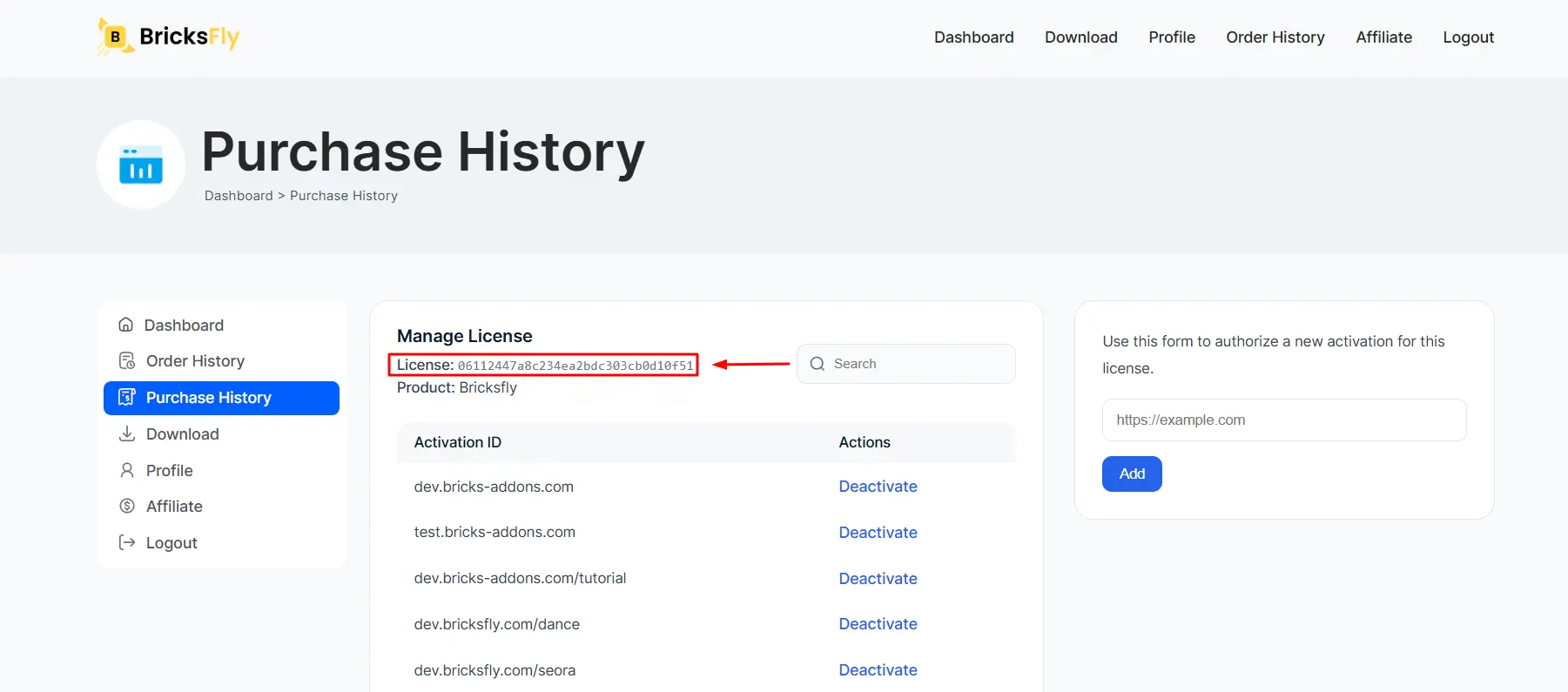Click the license key value
This screenshot has width=1568, height=692.
[575, 366]
